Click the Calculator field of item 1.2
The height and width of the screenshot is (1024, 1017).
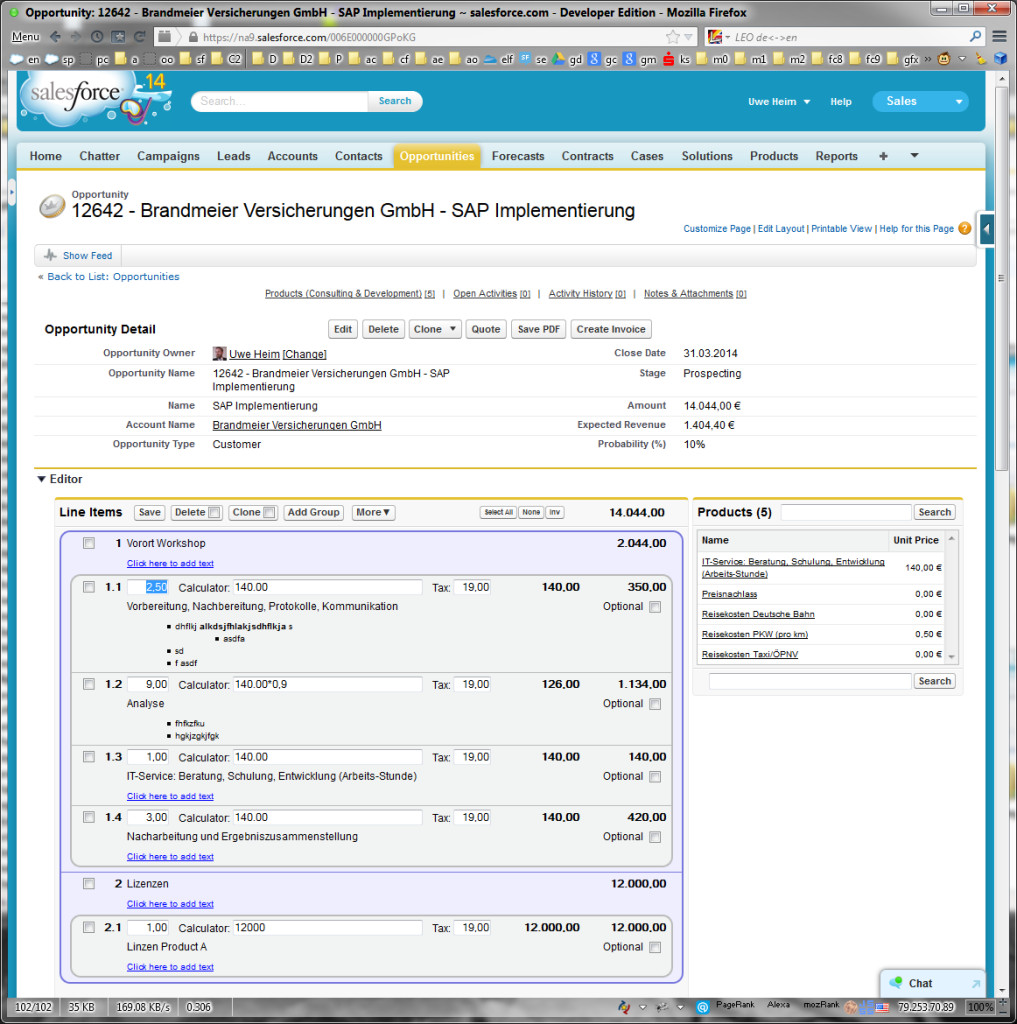pos(327,684)
